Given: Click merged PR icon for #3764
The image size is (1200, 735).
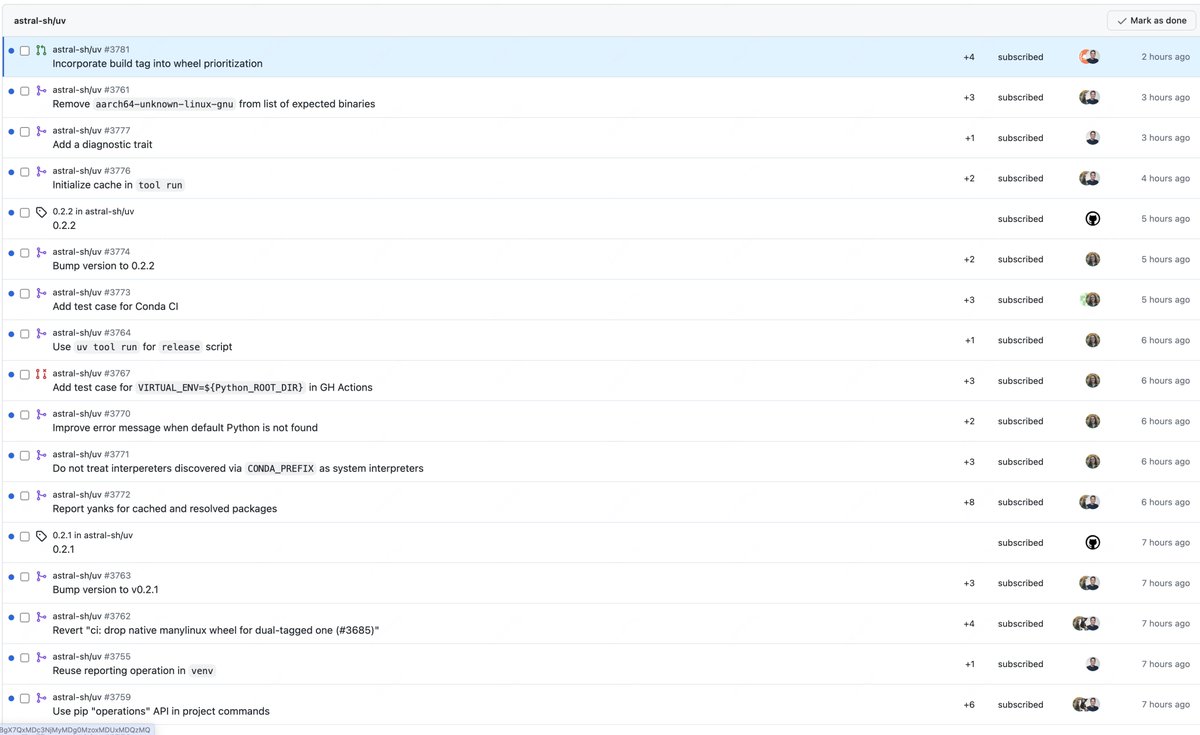Looking at the screenshot, I should click(41, 333).
